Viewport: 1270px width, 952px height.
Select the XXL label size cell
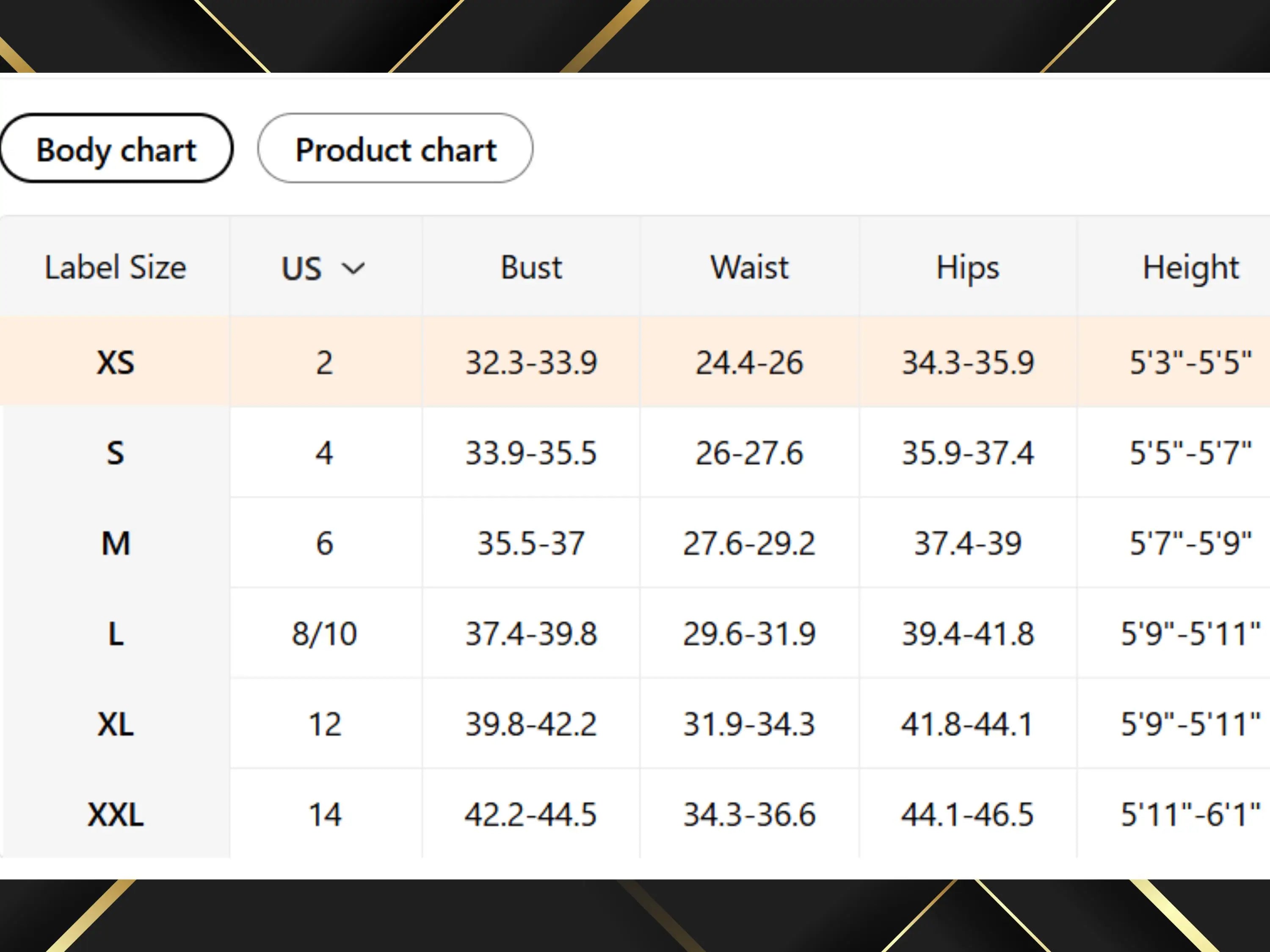116,814
